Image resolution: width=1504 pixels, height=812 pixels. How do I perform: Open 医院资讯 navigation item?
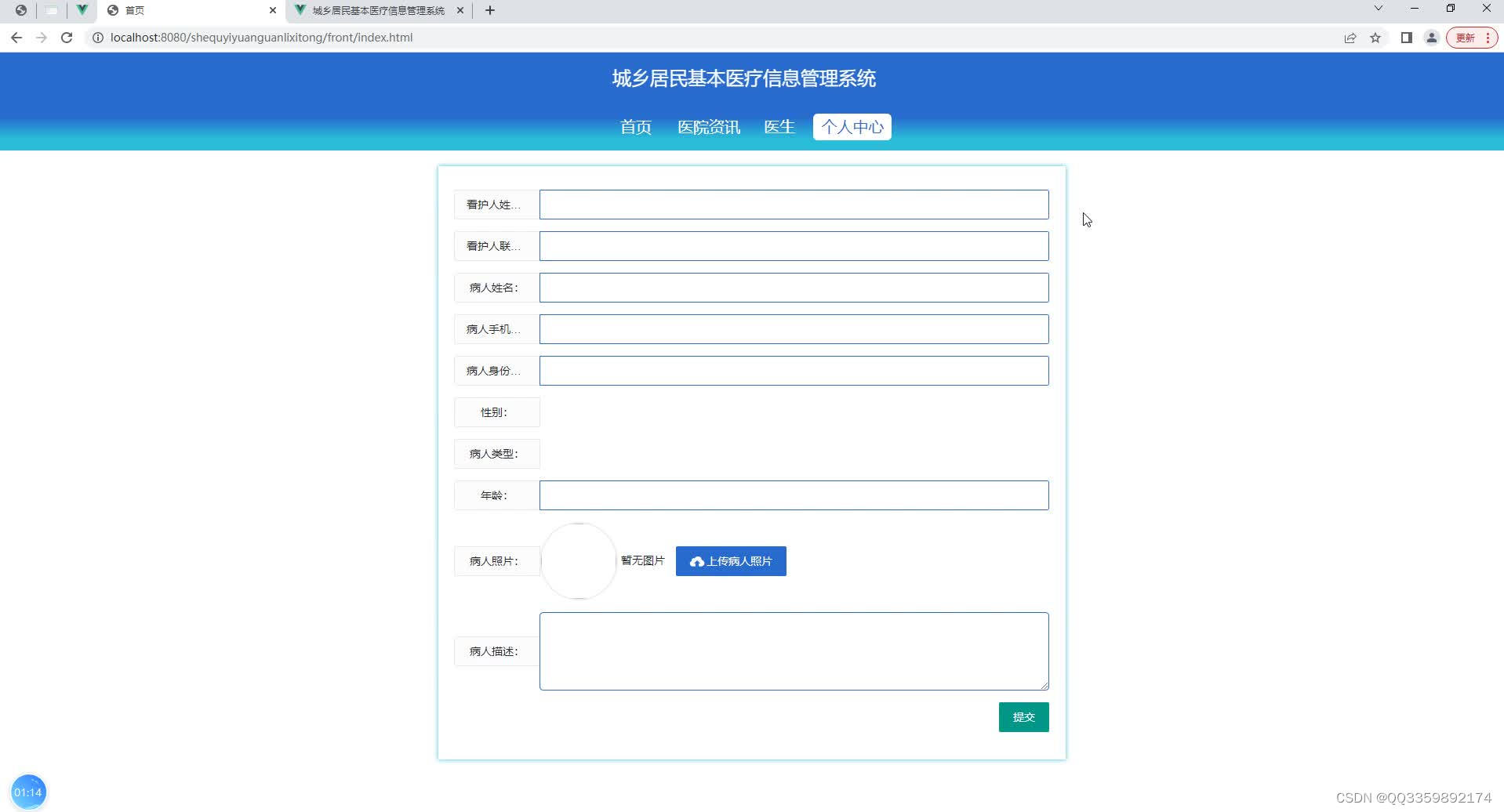pos(709,127)
